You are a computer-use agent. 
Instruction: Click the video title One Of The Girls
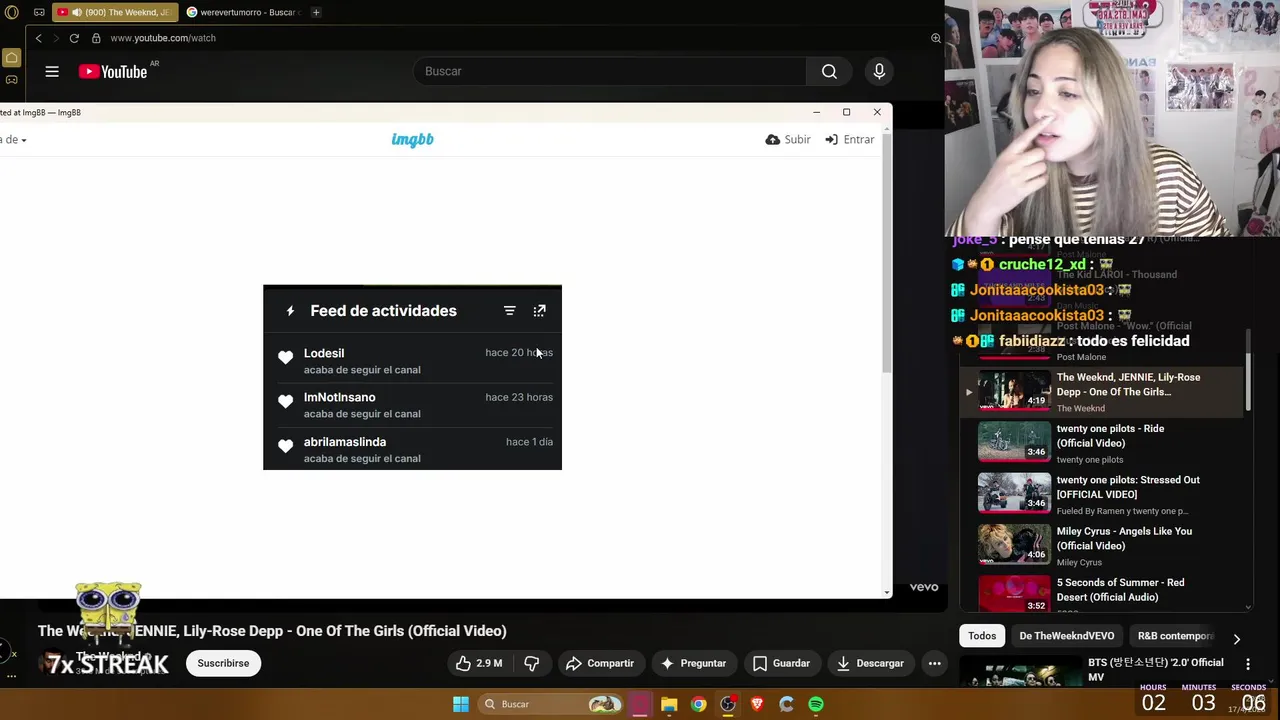point(272,631)
